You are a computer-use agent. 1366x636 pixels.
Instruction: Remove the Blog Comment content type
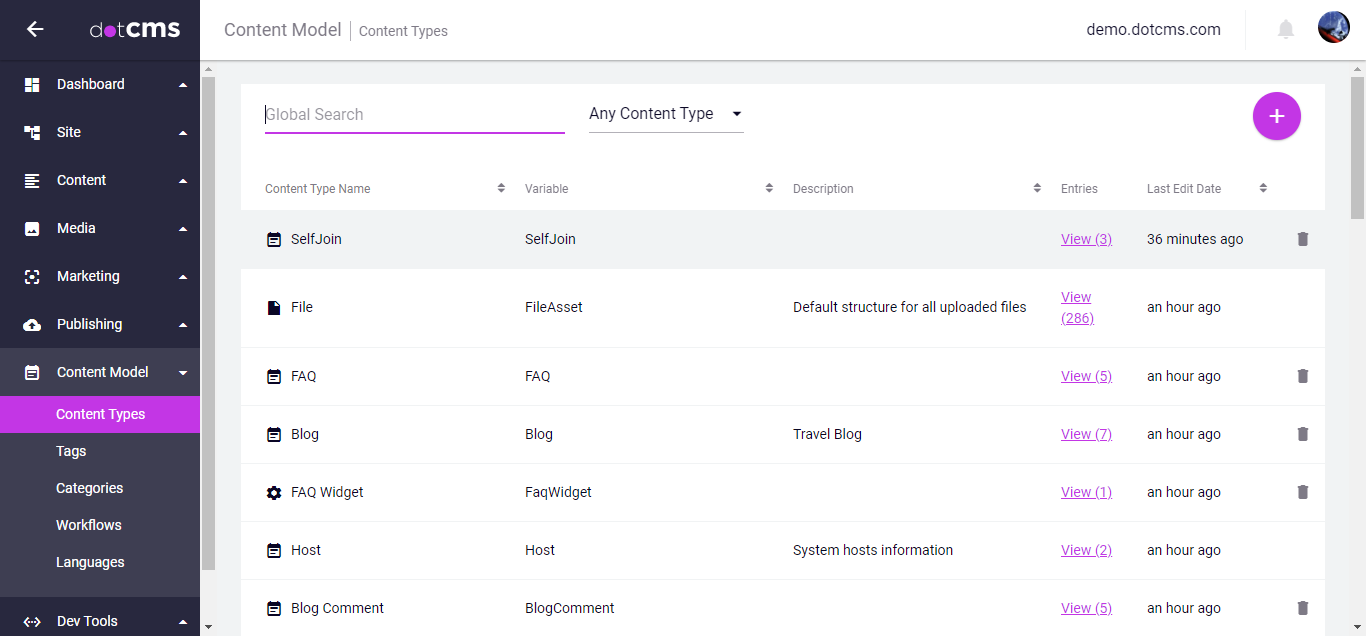pyautogui.click(x=1302, y=608)
